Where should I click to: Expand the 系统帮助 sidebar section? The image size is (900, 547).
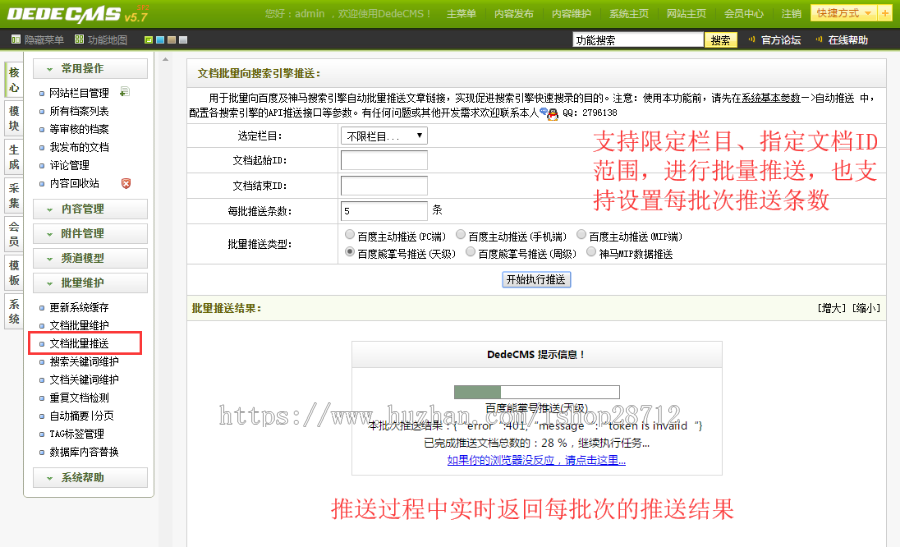click(90, 478)
